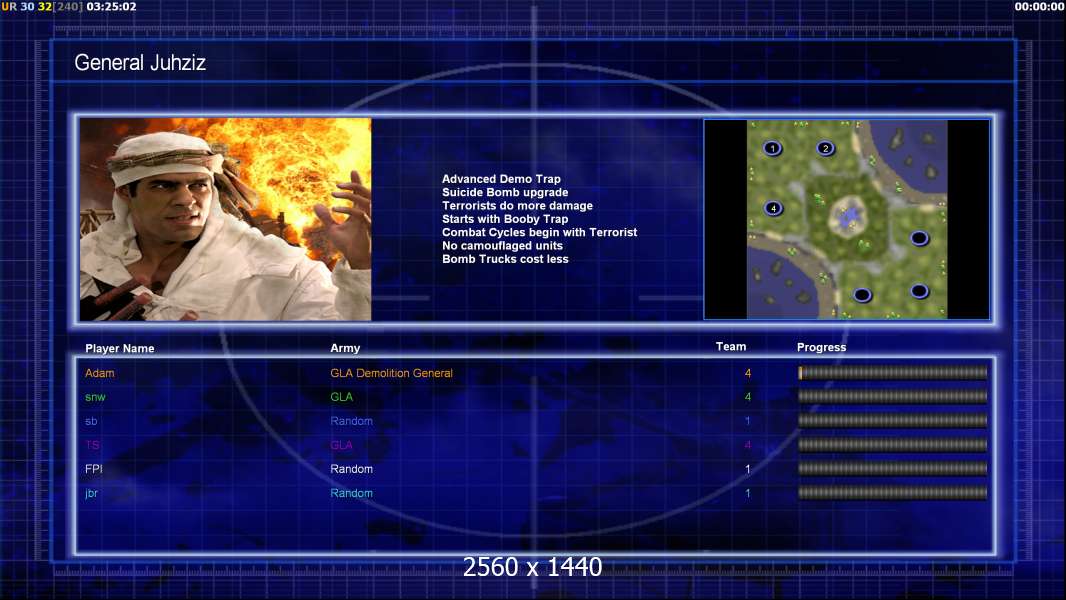Click the Progress column header
The width and height of the screenshot is (1066, 600).
tap(821, 347)
